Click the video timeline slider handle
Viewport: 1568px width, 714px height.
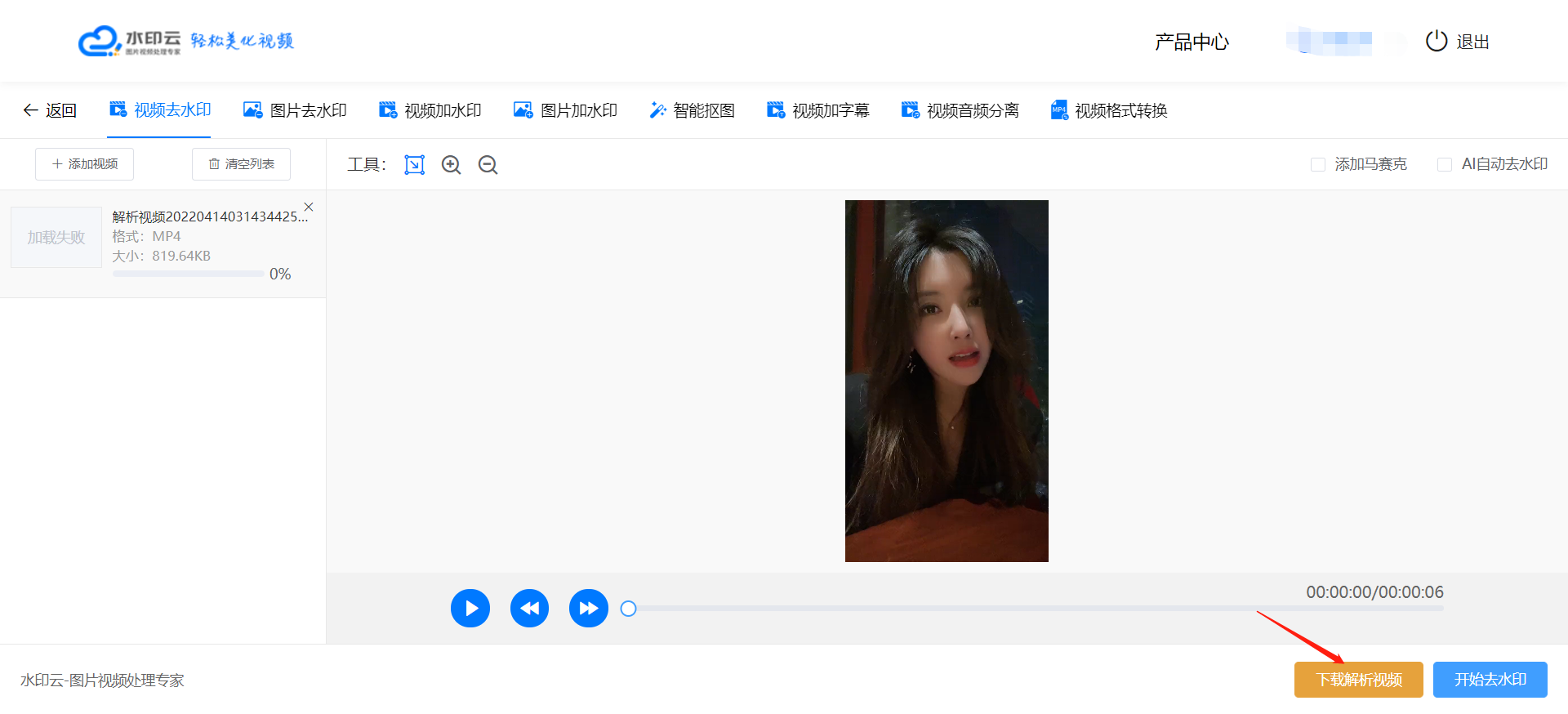pyautogui.click(x=628, y=609)
